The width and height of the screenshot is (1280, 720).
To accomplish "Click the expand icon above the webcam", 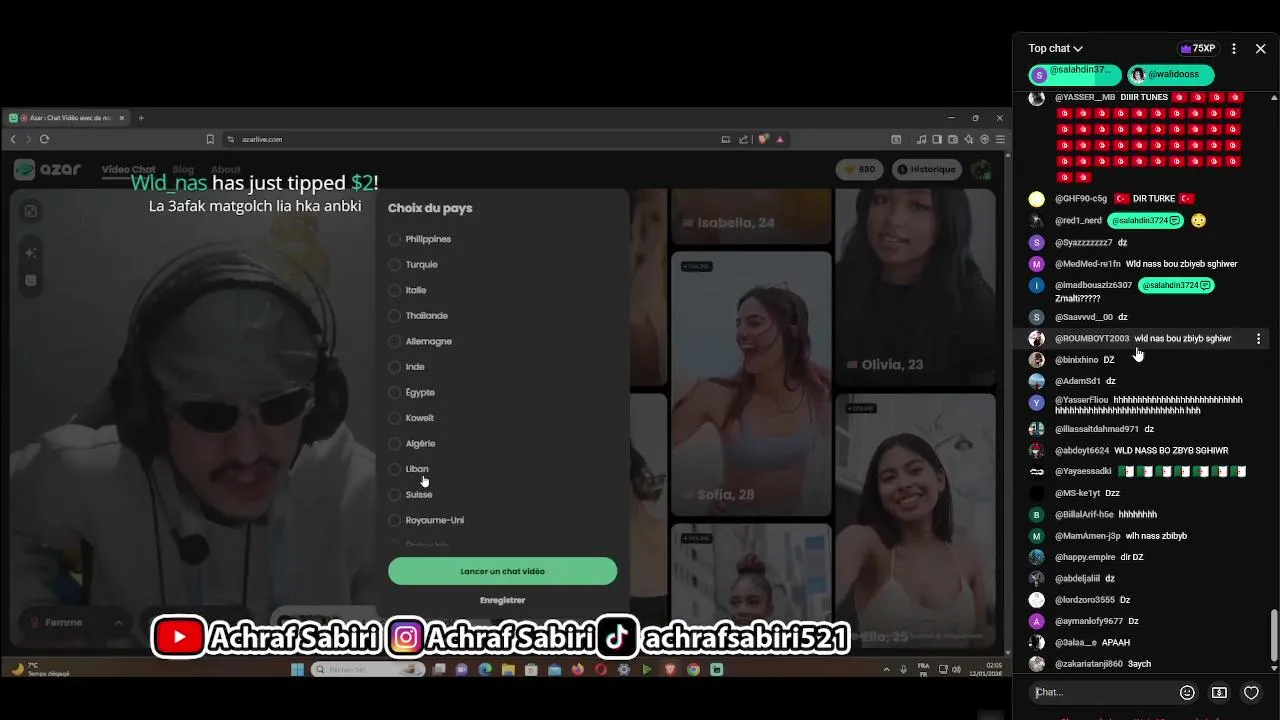I will coord(31,211).
